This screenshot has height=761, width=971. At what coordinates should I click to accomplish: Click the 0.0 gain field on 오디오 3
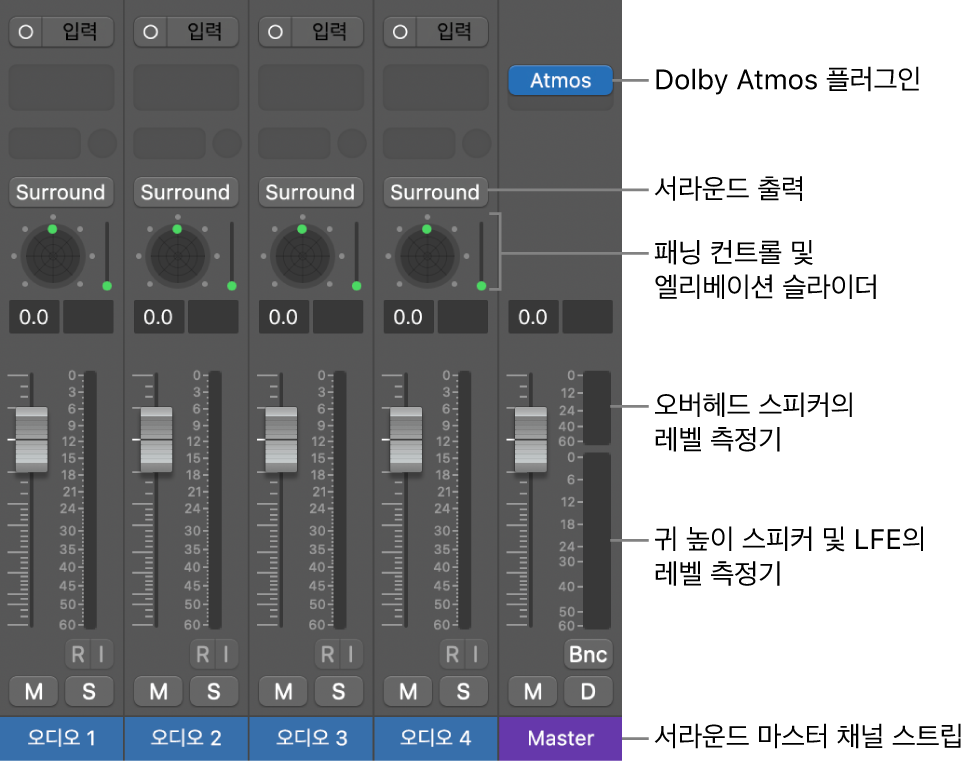[x=284, y=317]
